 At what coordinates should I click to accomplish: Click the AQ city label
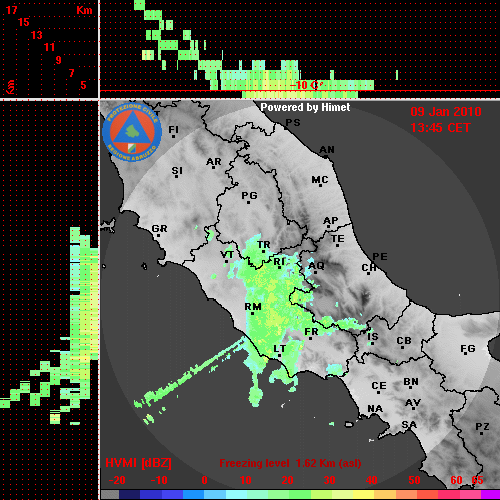coord(316,267)
